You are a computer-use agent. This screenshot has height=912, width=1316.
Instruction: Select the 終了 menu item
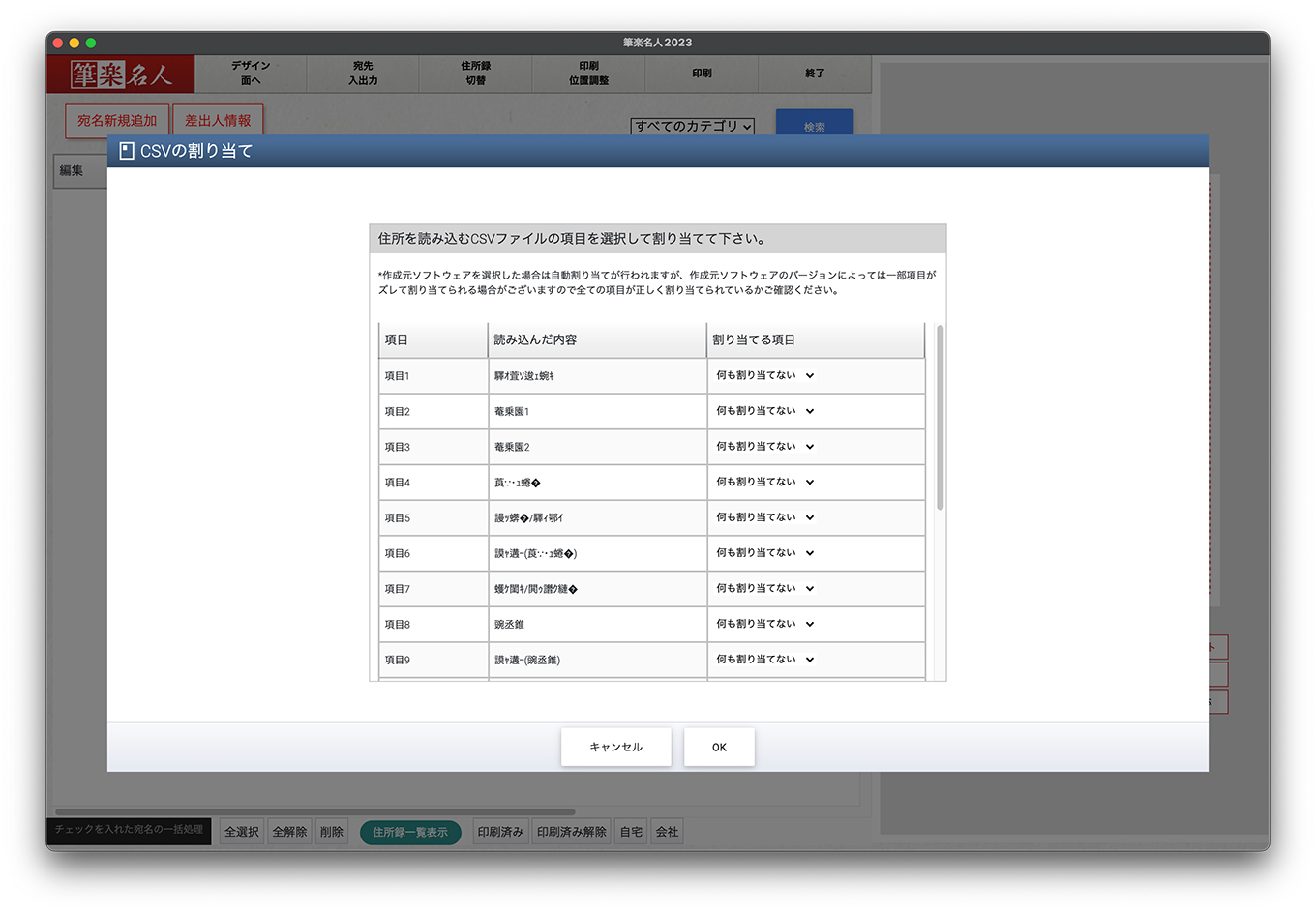tap(815, 74)
